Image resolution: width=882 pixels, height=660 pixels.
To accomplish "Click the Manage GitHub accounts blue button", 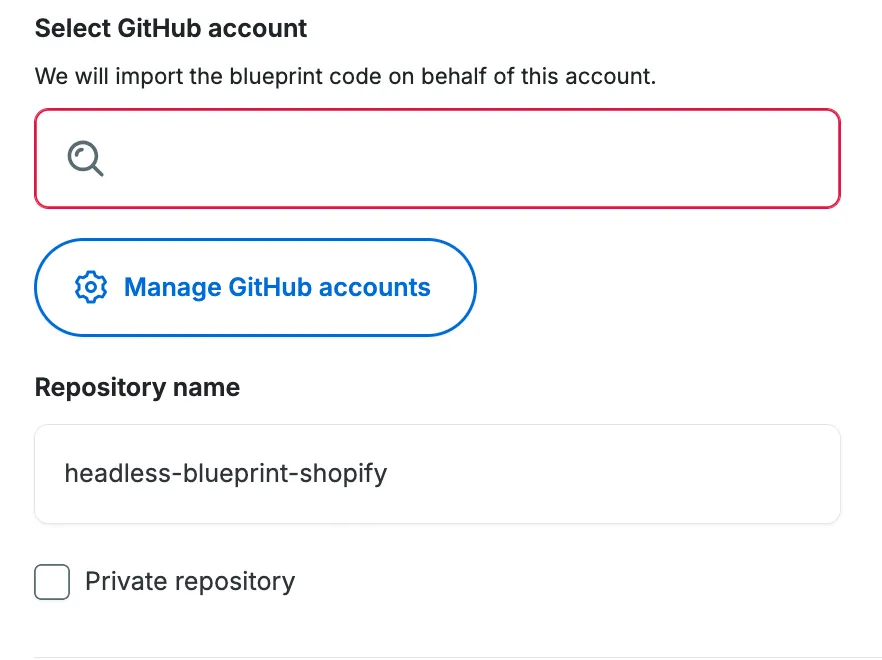I will (x=255, y=287).
